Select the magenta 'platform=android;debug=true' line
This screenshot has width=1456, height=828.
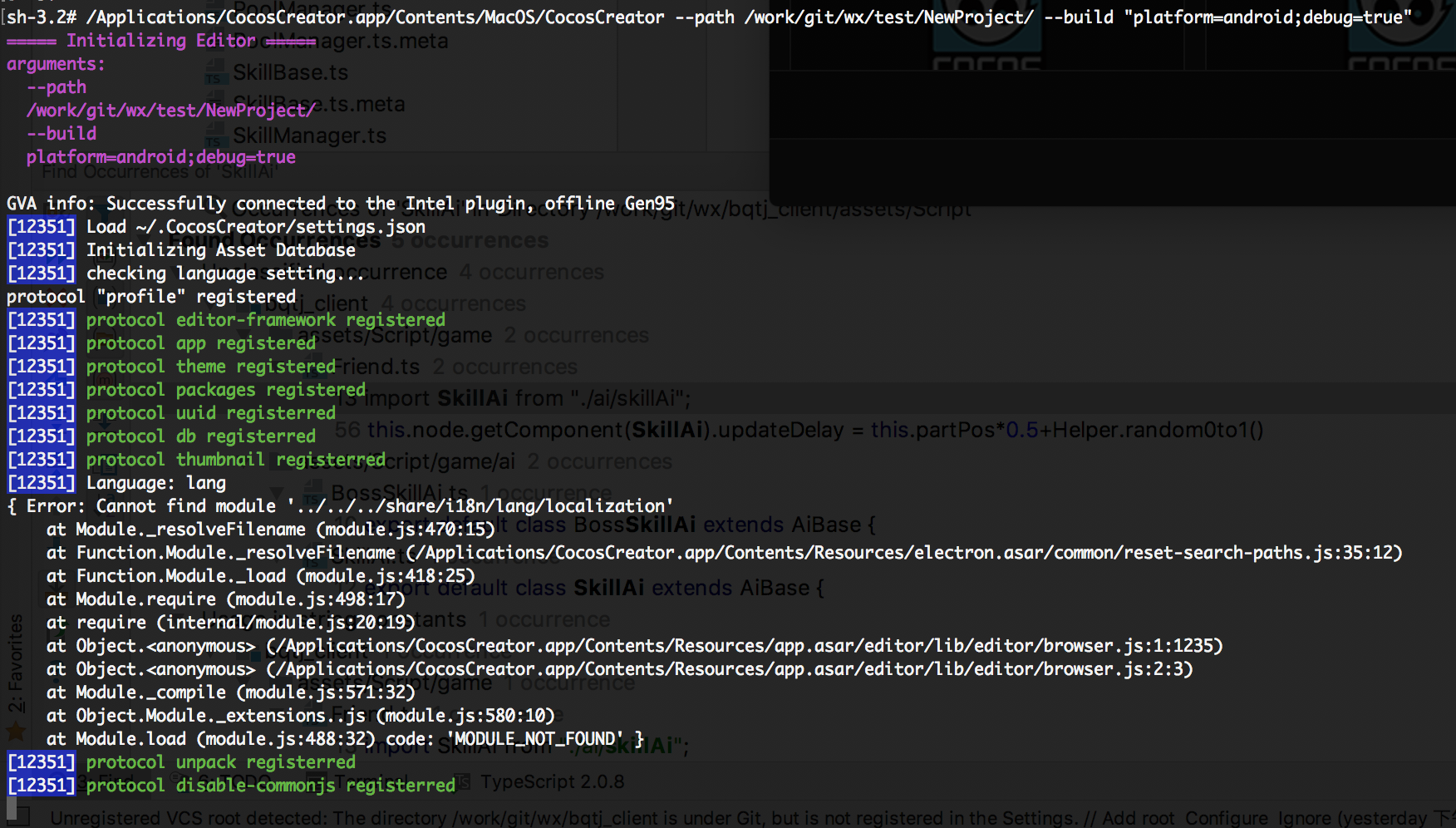point(161,157)
